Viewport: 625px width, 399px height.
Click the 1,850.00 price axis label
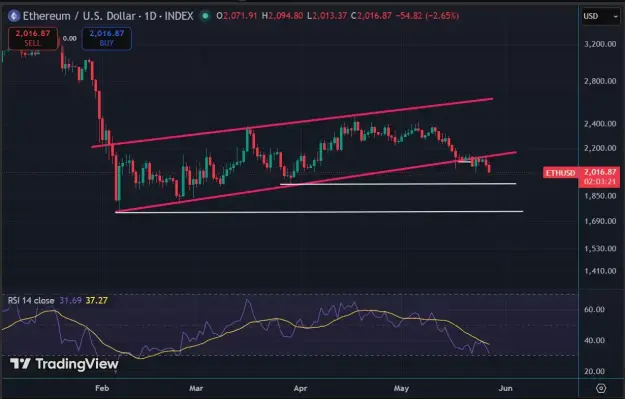[x=600, y=196]
